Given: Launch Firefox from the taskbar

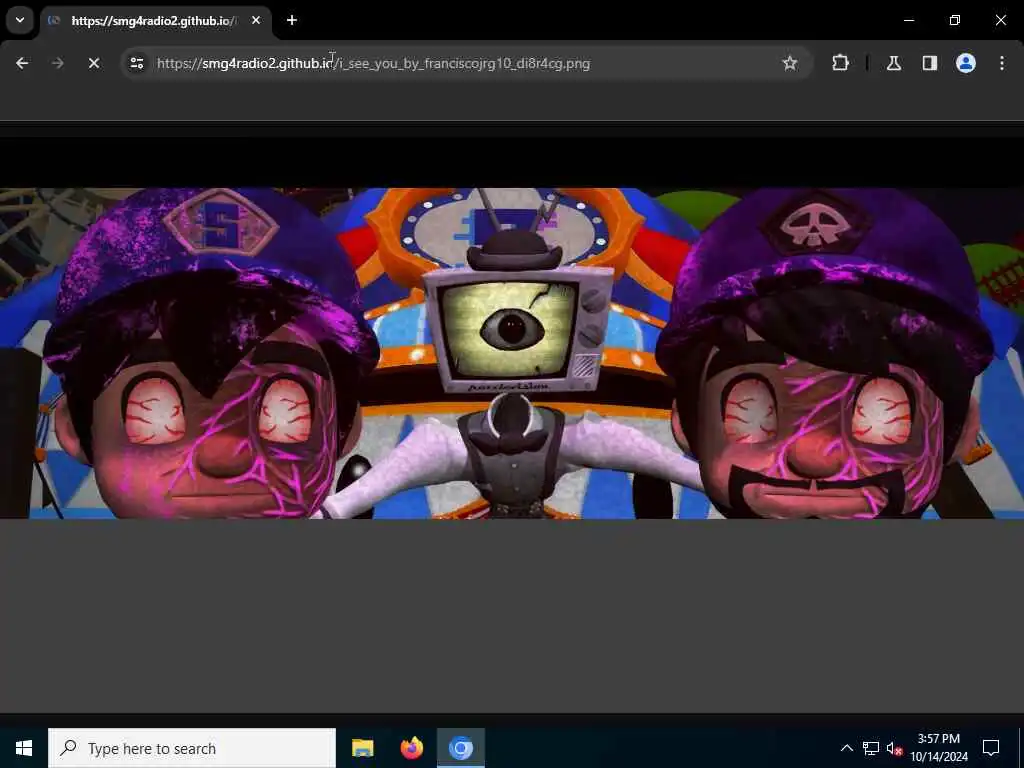Looking at the screenshot, I should point(411,748).
